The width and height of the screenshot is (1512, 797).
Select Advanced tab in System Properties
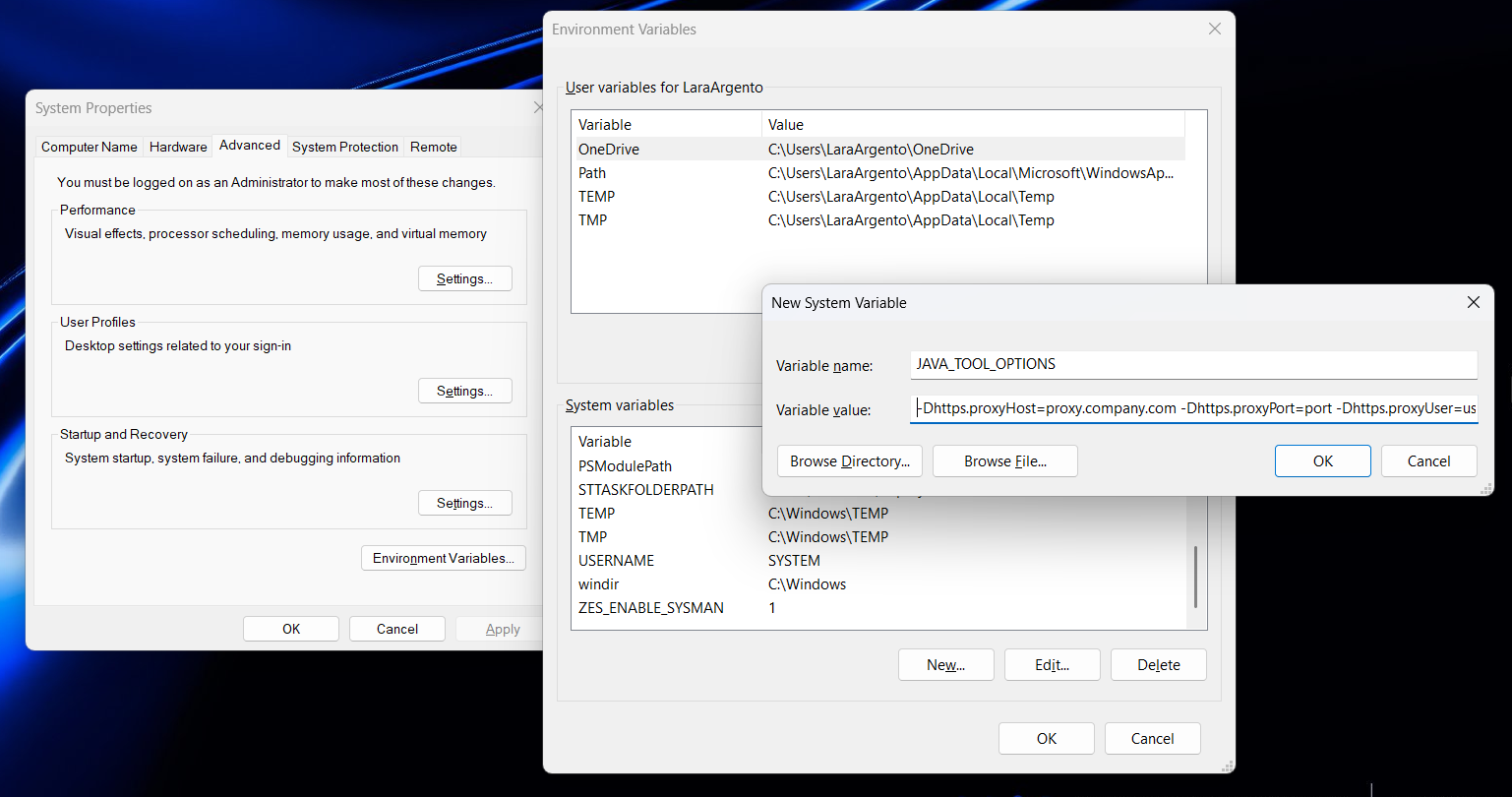[250, 145]
